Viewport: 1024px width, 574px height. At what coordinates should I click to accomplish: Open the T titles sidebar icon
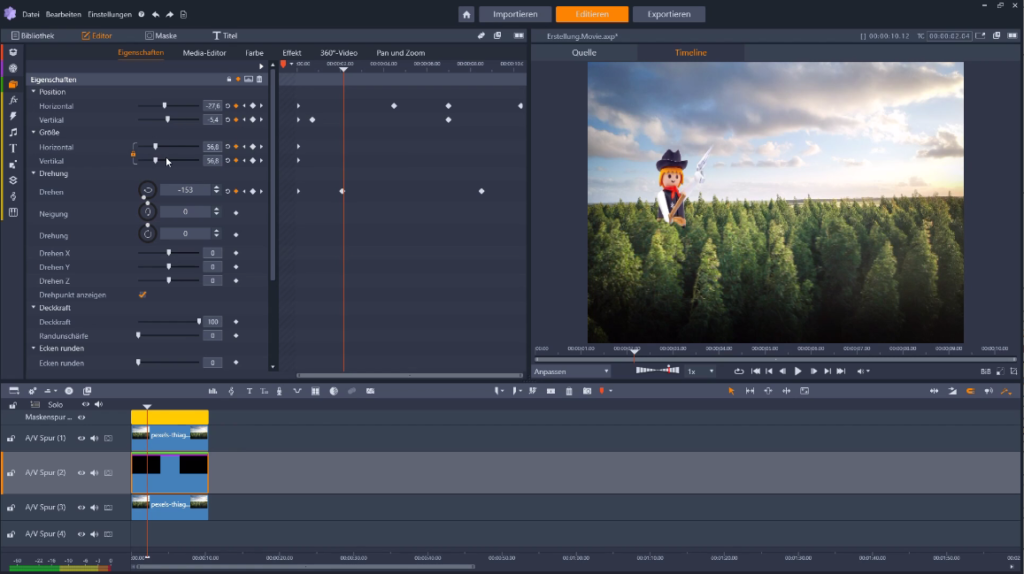(x=13, y=148)
